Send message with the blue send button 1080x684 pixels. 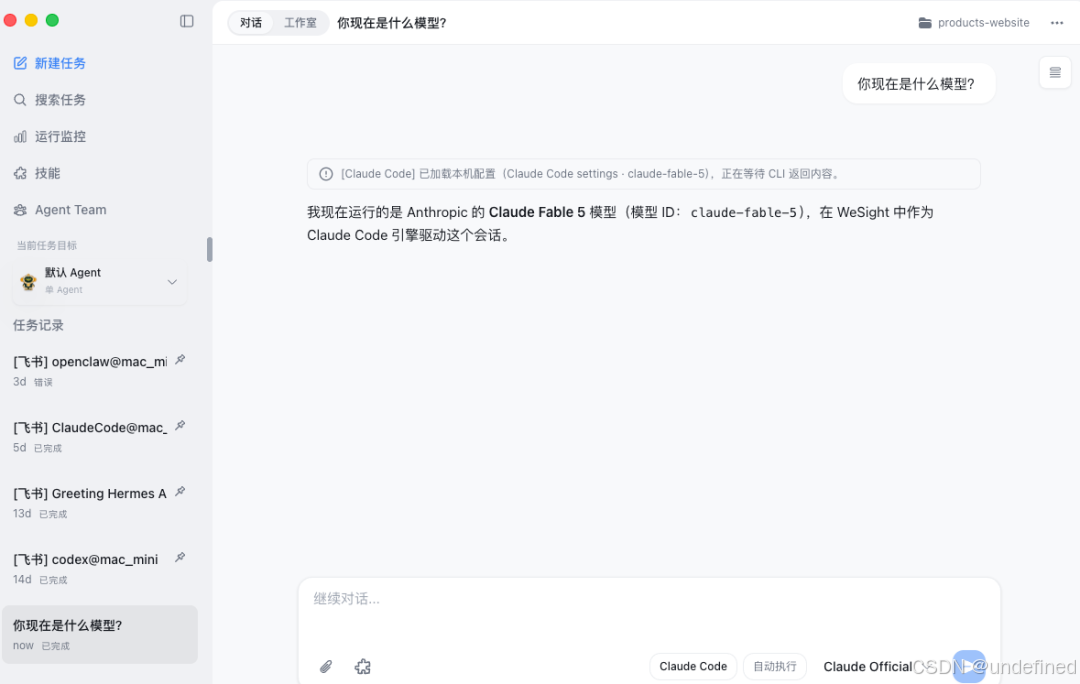[x=968, y=666]
